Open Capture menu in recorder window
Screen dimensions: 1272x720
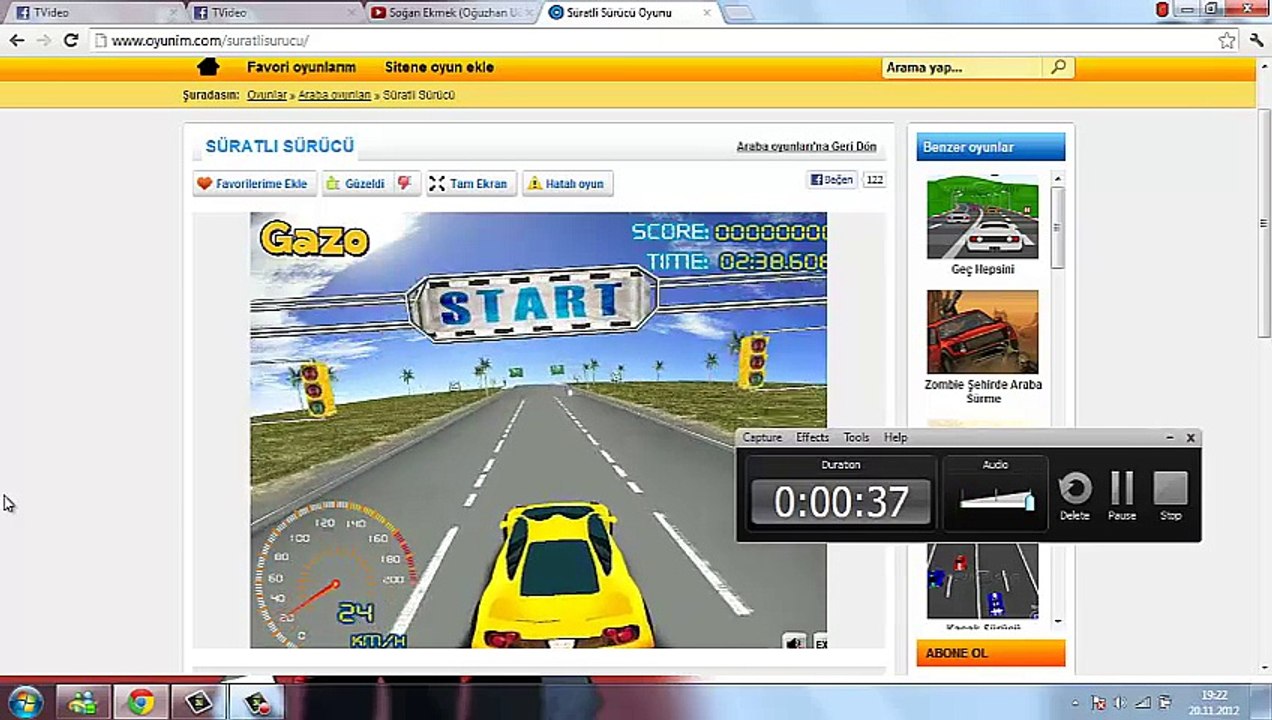pos(762,437)
